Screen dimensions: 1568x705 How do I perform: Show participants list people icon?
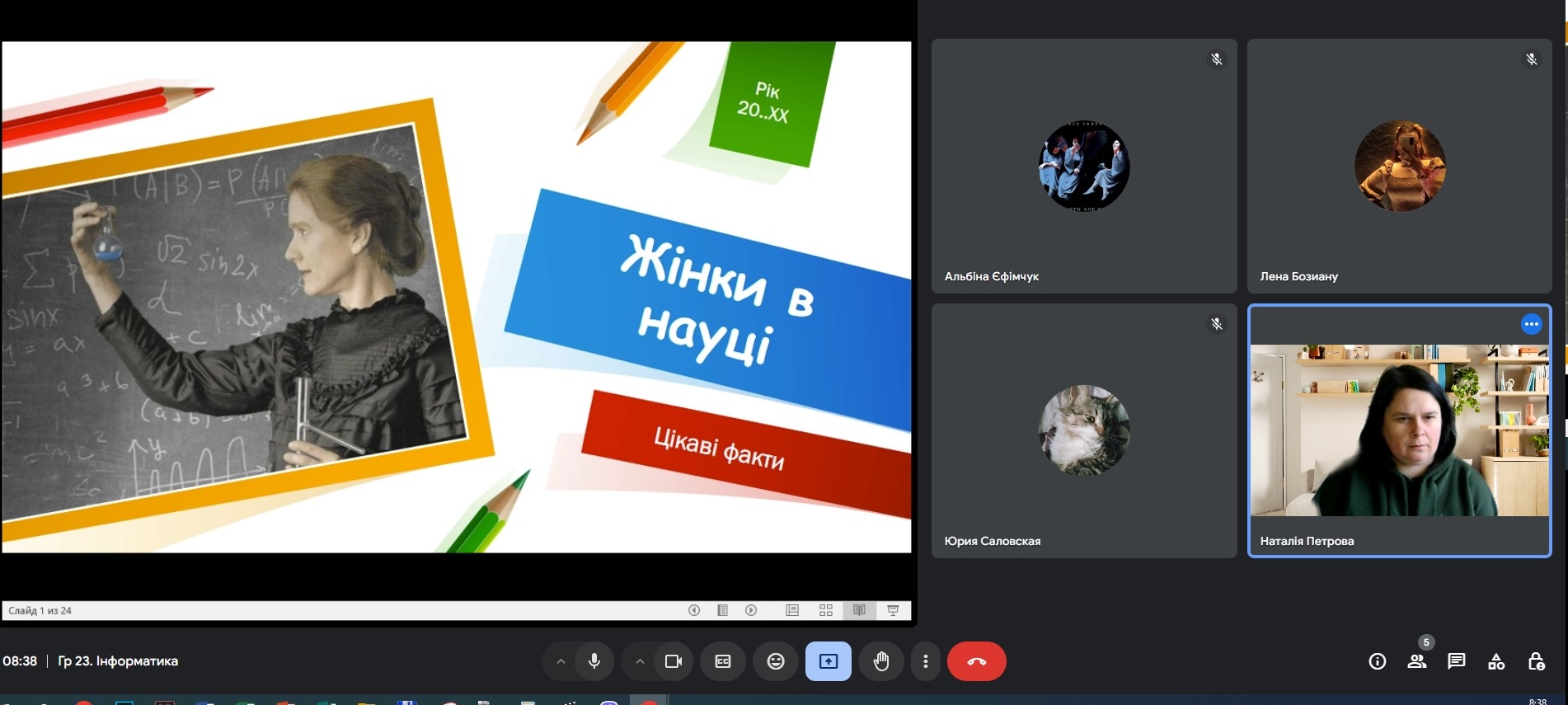(1417, 661)
